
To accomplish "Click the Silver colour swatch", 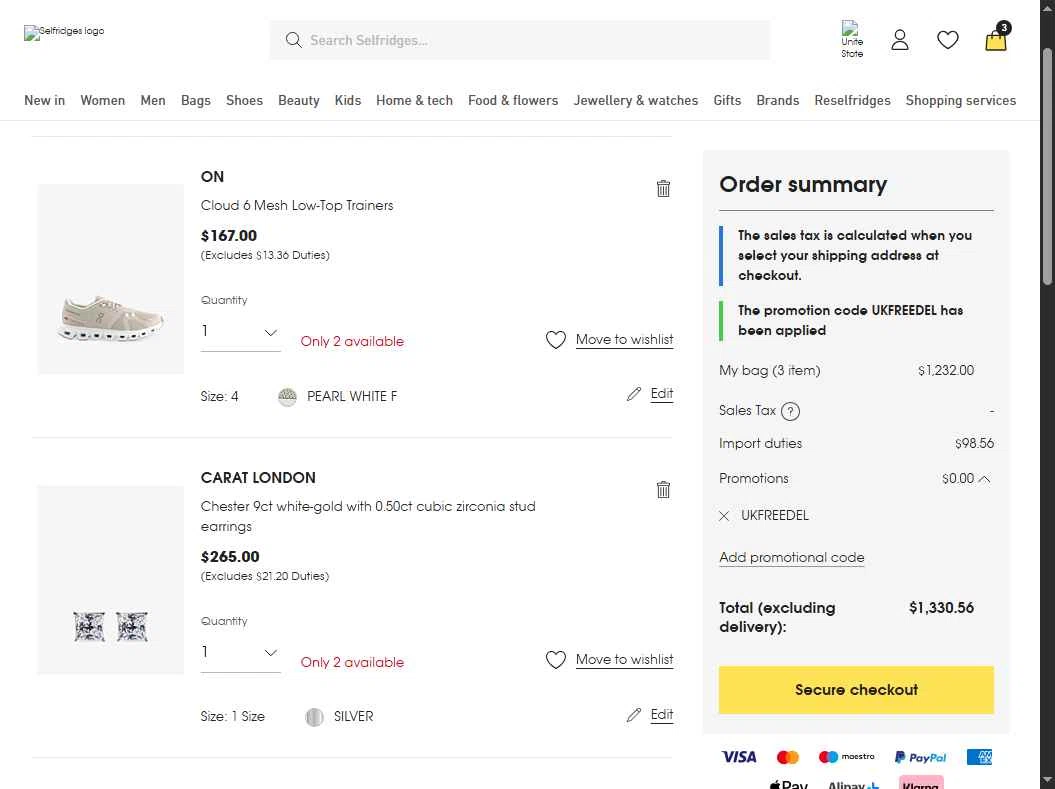I will [x=314, y=717].
